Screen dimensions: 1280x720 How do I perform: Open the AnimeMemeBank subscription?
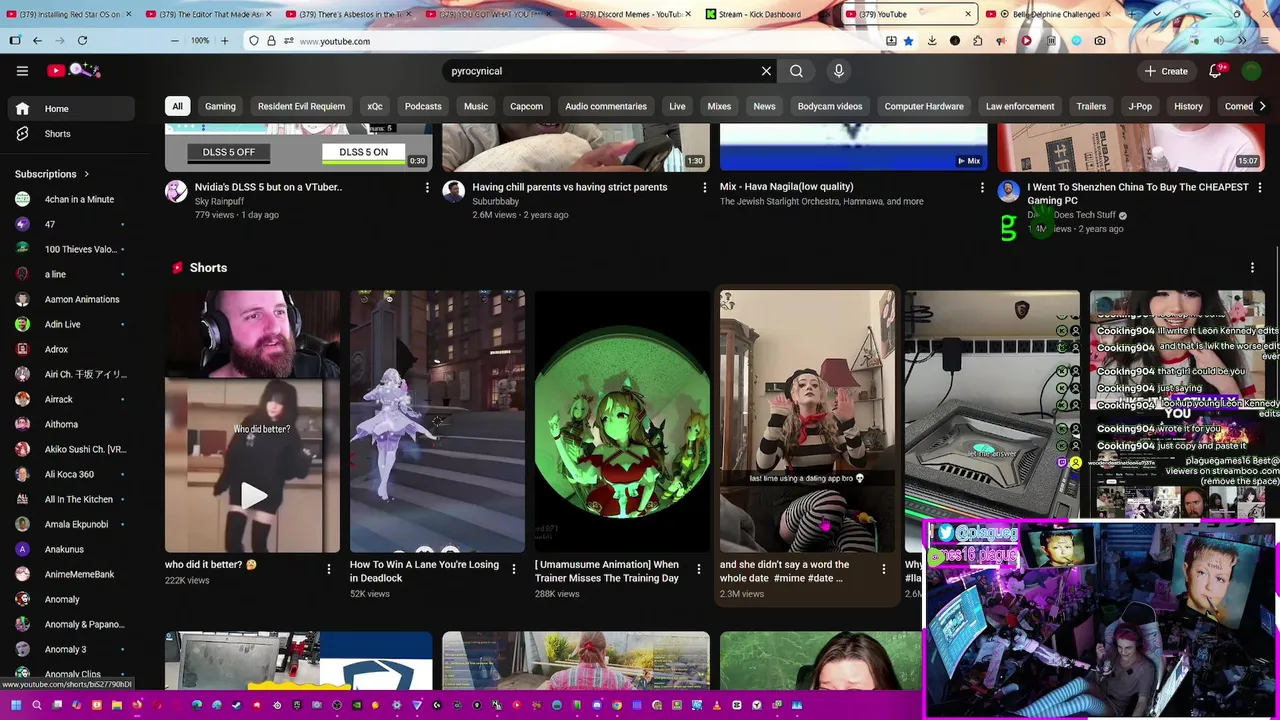click(x=71, y=574)
